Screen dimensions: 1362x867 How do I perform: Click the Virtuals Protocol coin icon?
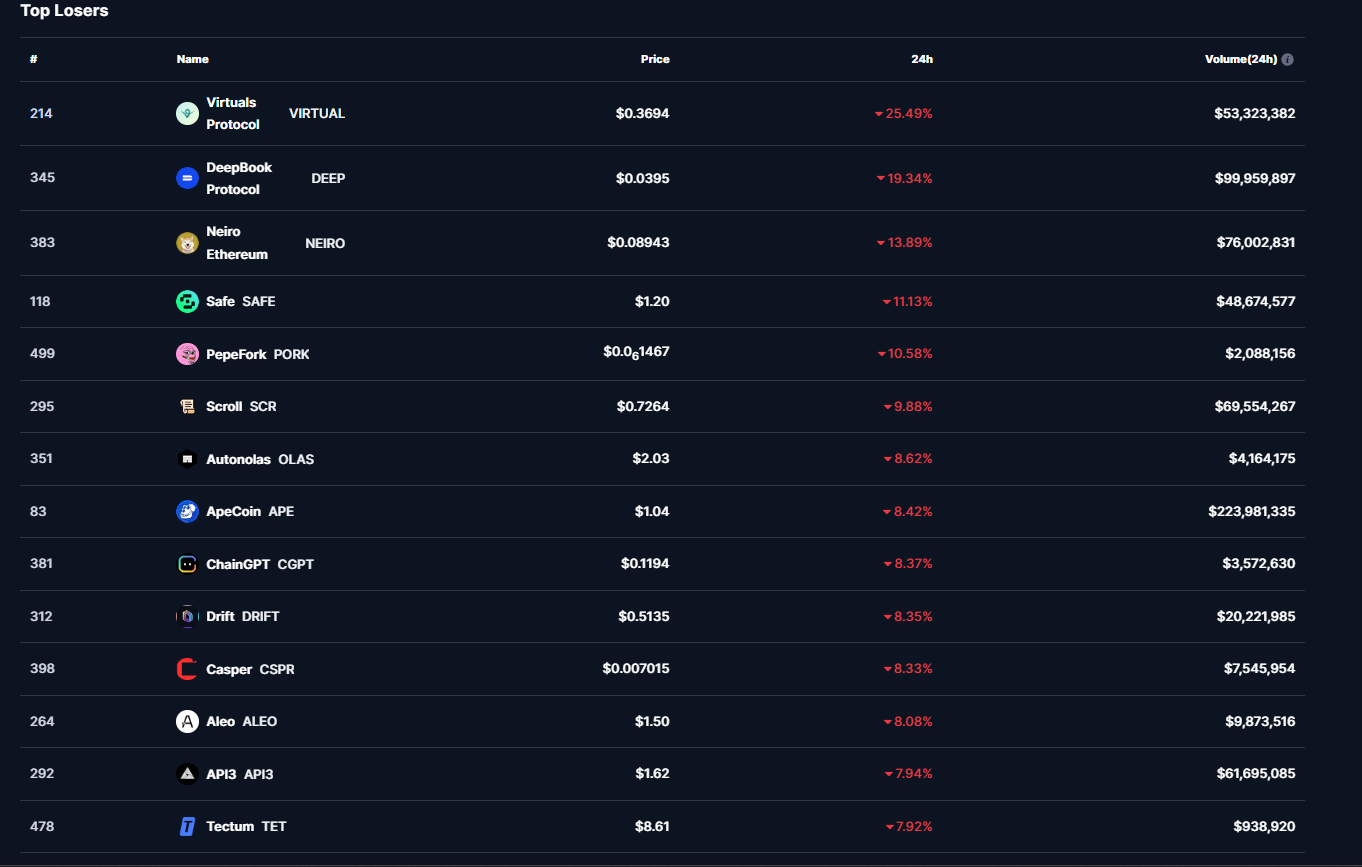(187, 114)
